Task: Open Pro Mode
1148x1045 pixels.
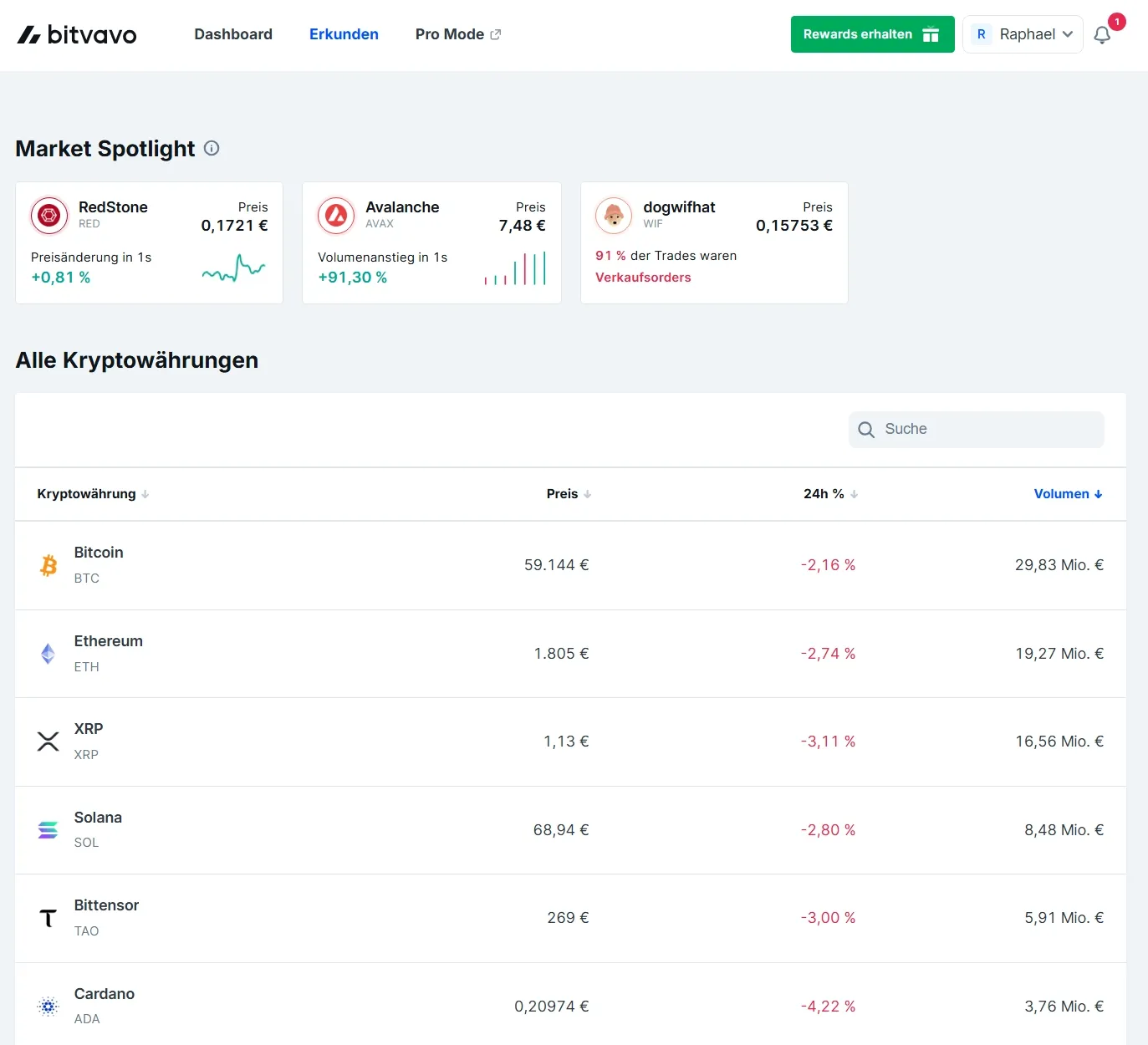Action: pos(458,34)
